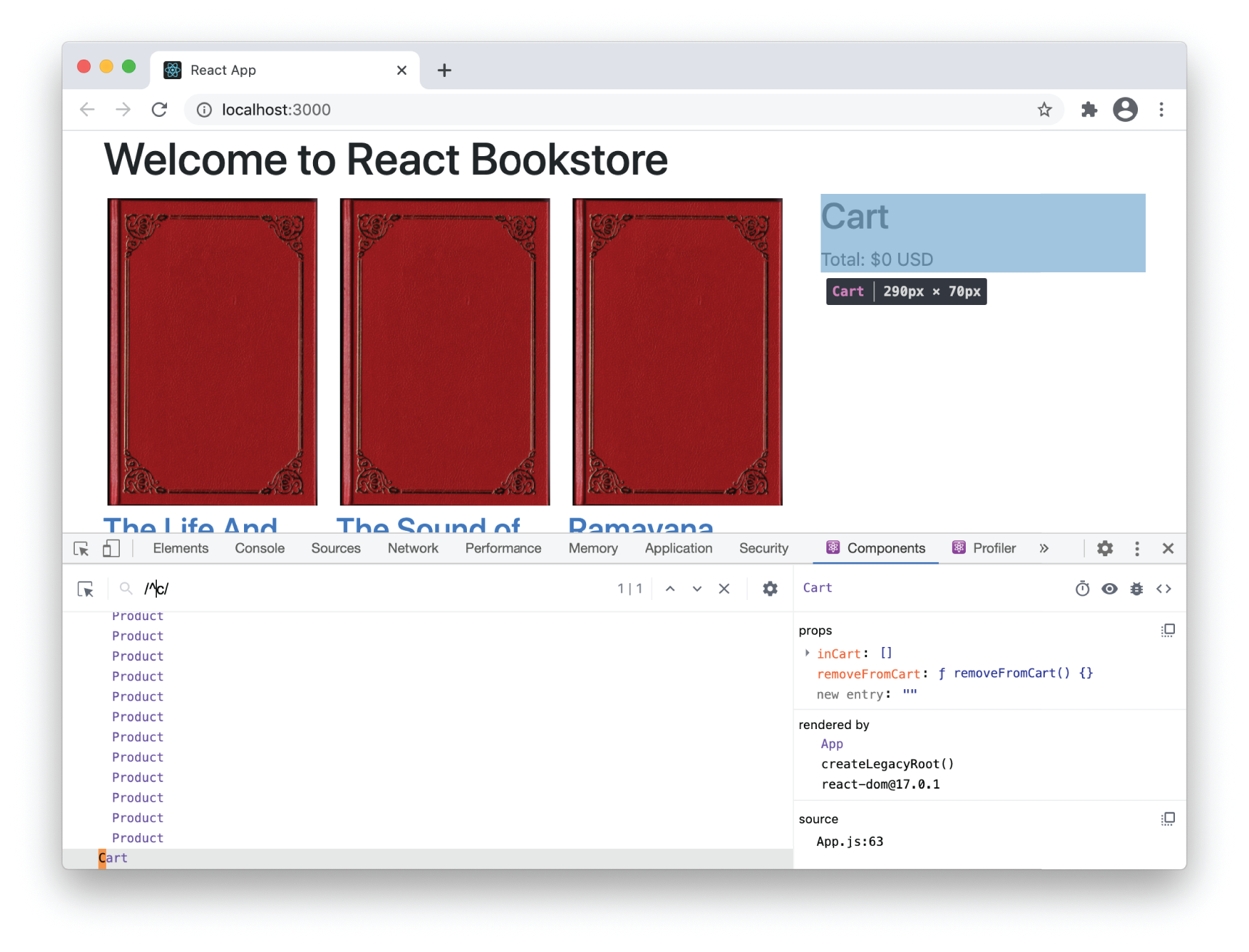Copy source info with the copy icon
This screenshot has width=1249, height=952.
coord(1168,818)
